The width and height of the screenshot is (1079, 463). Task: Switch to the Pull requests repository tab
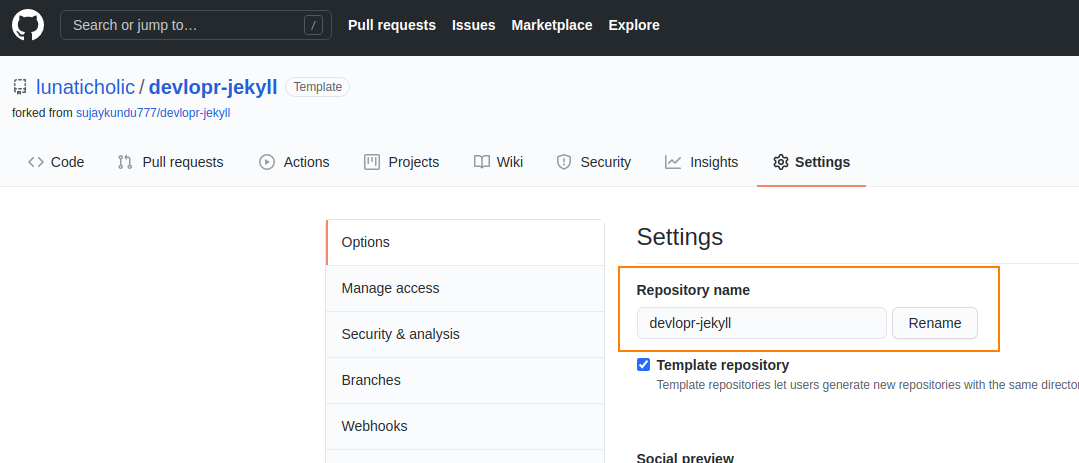171,162
